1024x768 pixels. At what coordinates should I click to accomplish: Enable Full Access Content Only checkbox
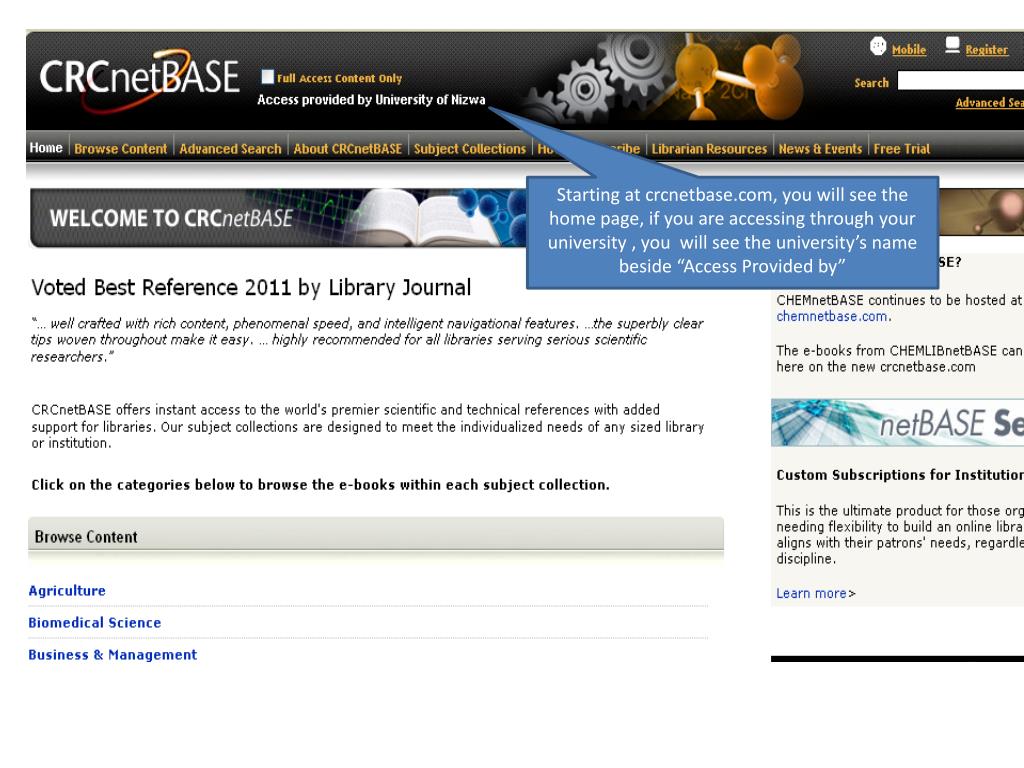[x=267, y=77]
